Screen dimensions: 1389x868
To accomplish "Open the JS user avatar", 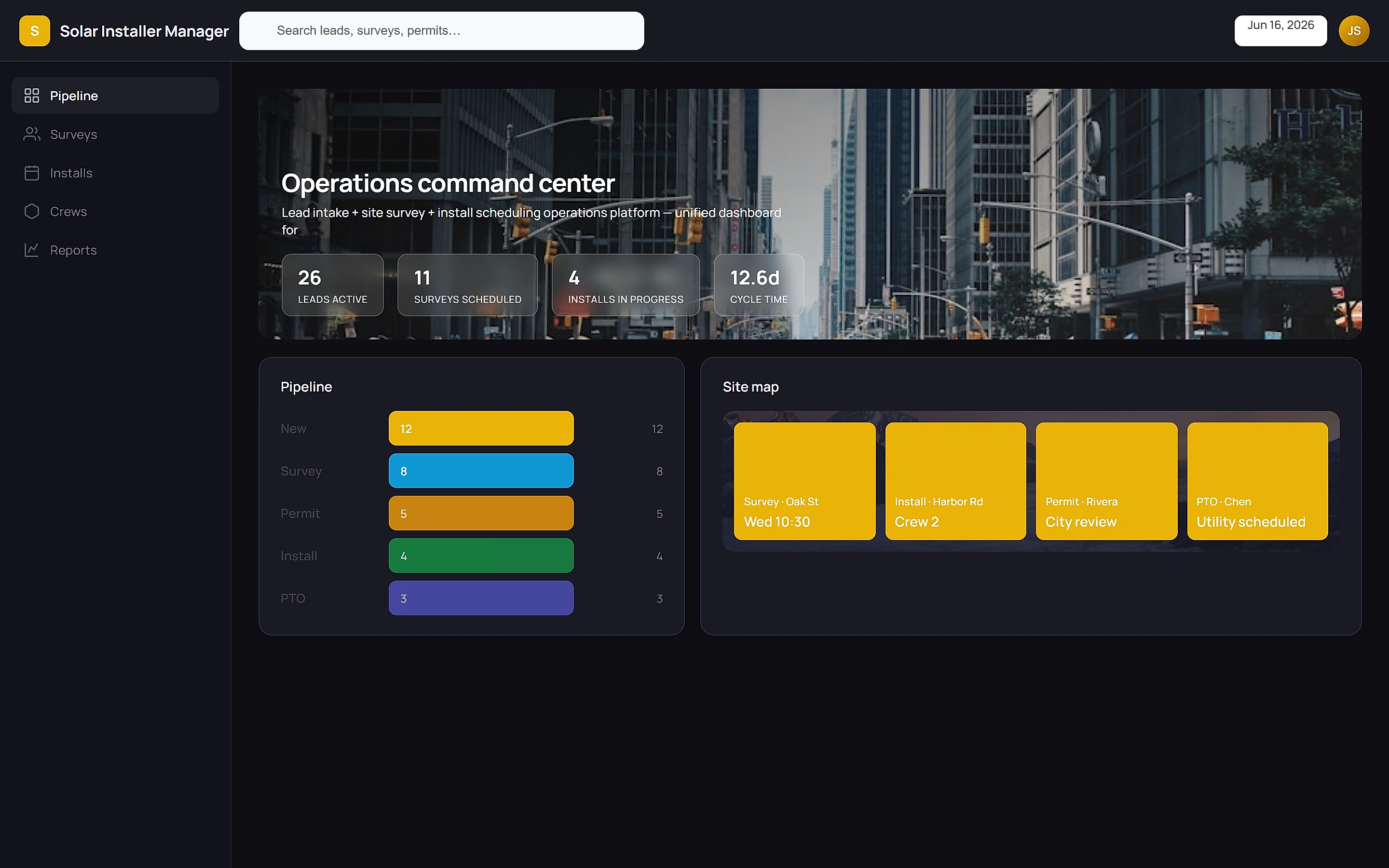I will 1353,31.
